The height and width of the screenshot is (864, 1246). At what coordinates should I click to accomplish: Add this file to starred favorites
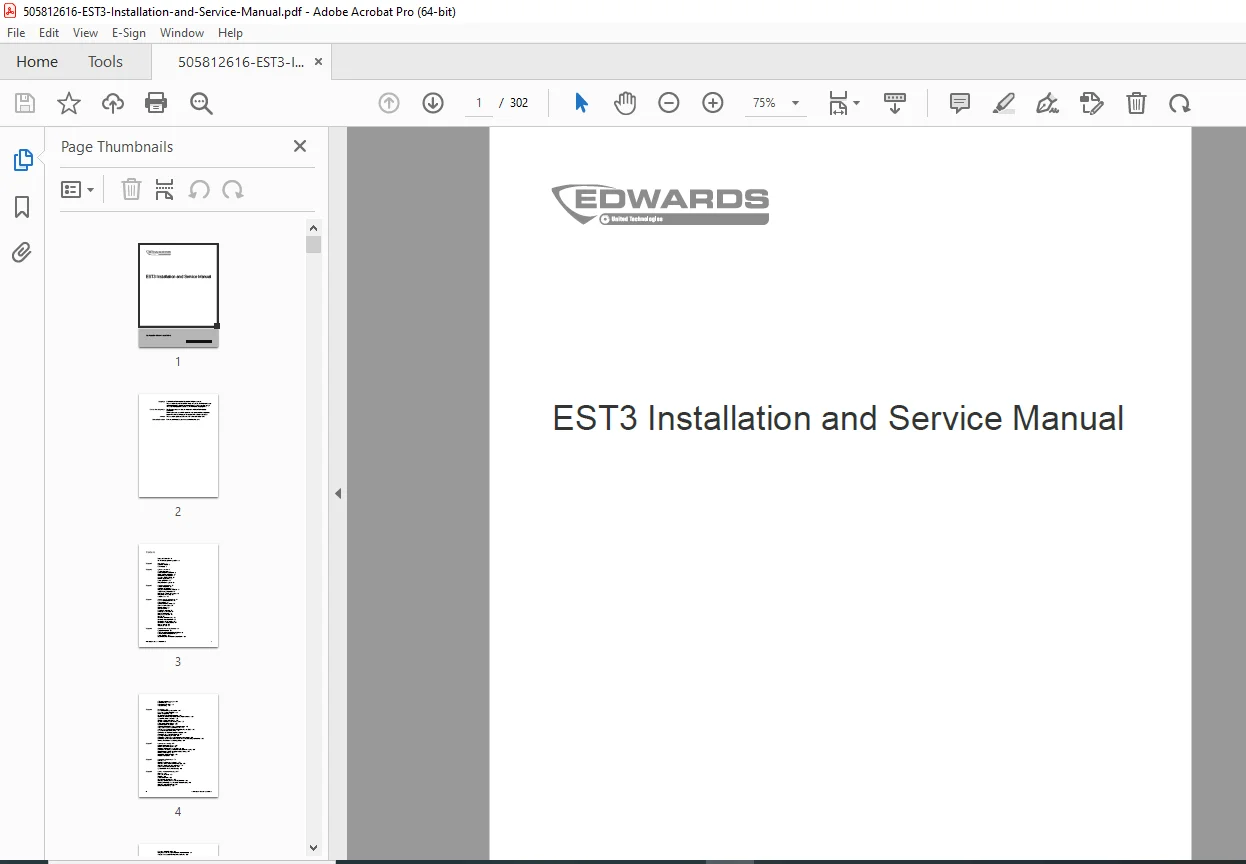tap(69, 103)
